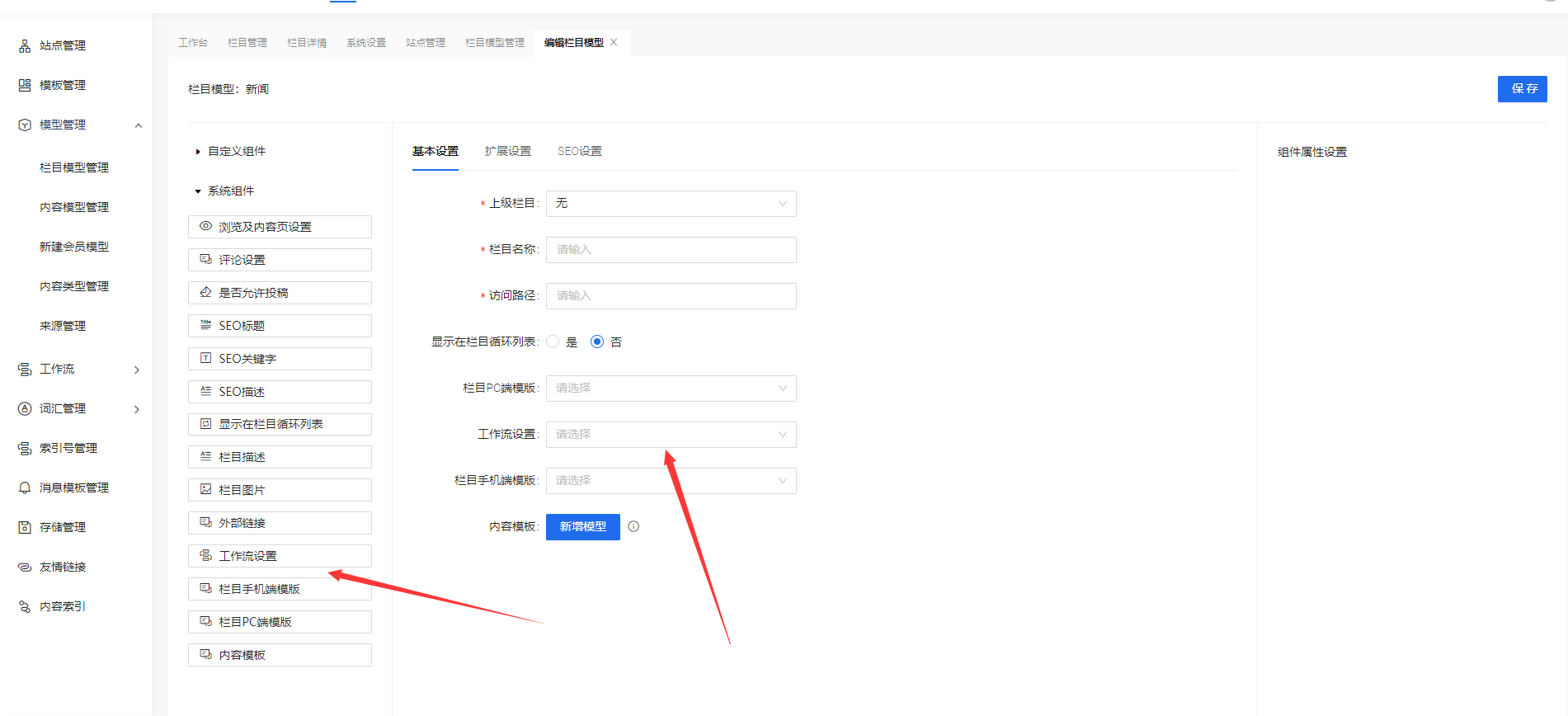The image size is (1568, 716).
Task: Open 内容模型管理 in the sidebar
Action: [74, 208]
